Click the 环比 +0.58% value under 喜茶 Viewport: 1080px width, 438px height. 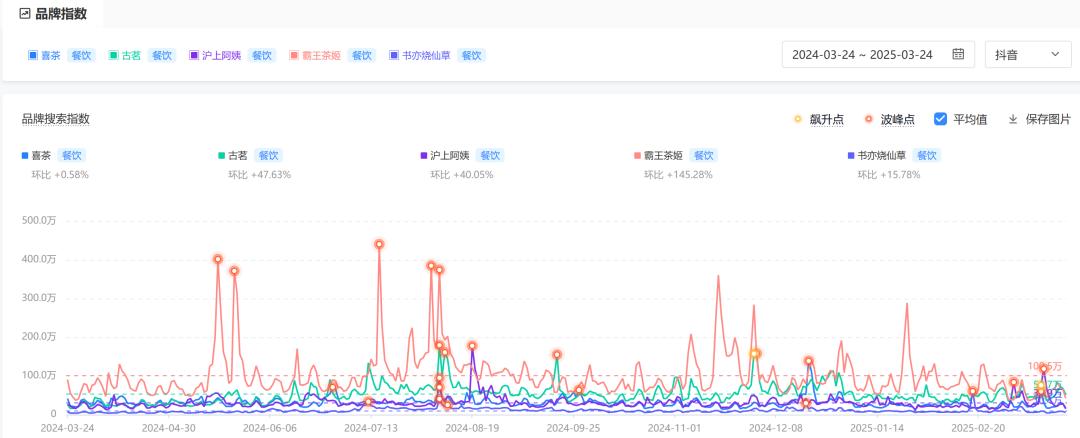coord(60,175)
